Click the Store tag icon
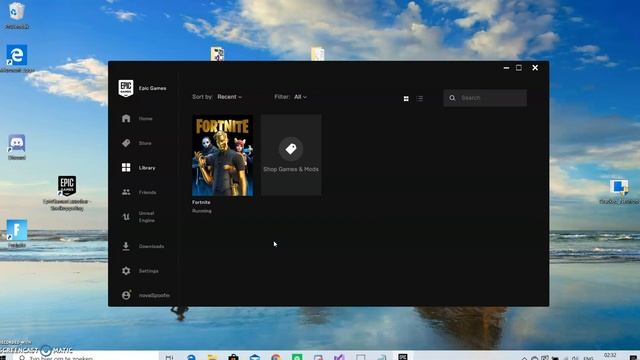 [126, 143]
